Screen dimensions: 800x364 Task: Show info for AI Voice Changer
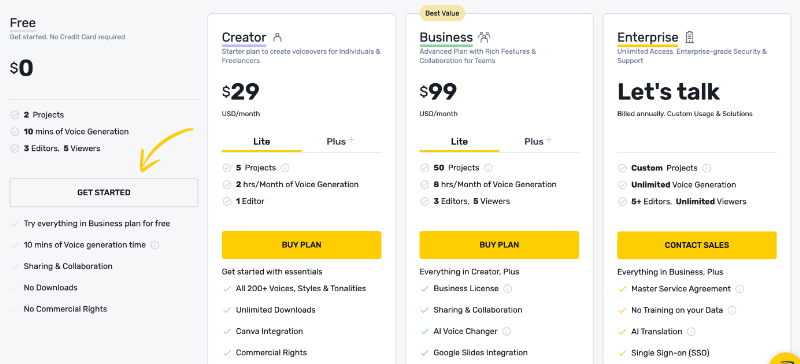pos(506,331)
